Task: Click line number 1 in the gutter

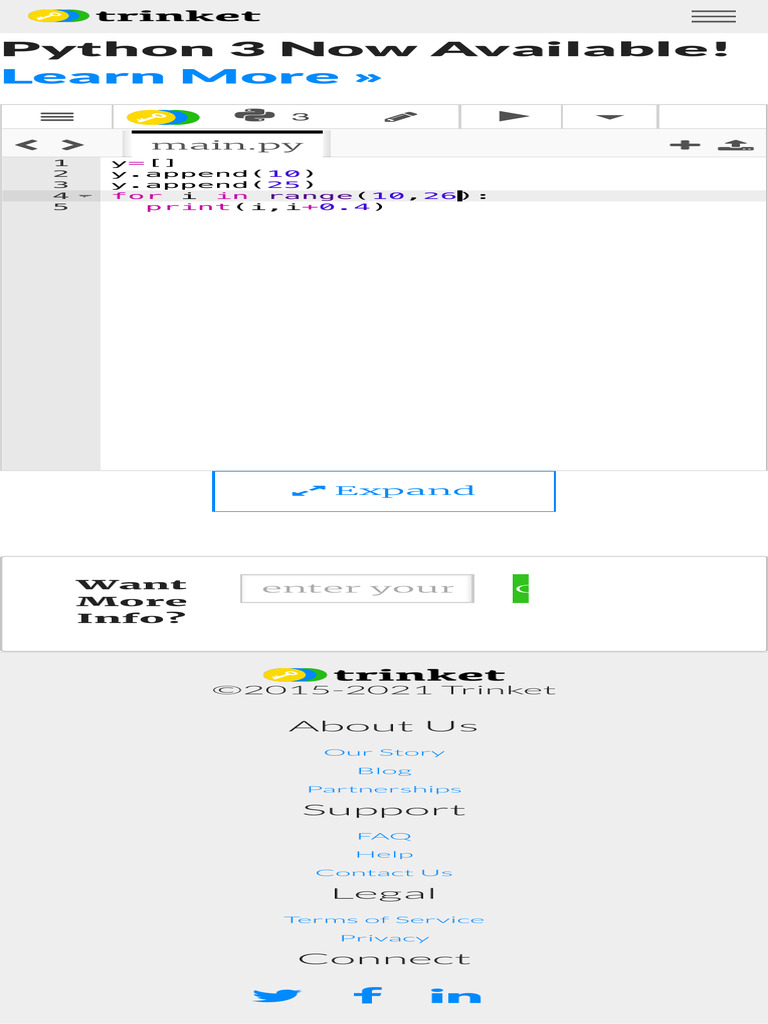Action: point(61,163)
